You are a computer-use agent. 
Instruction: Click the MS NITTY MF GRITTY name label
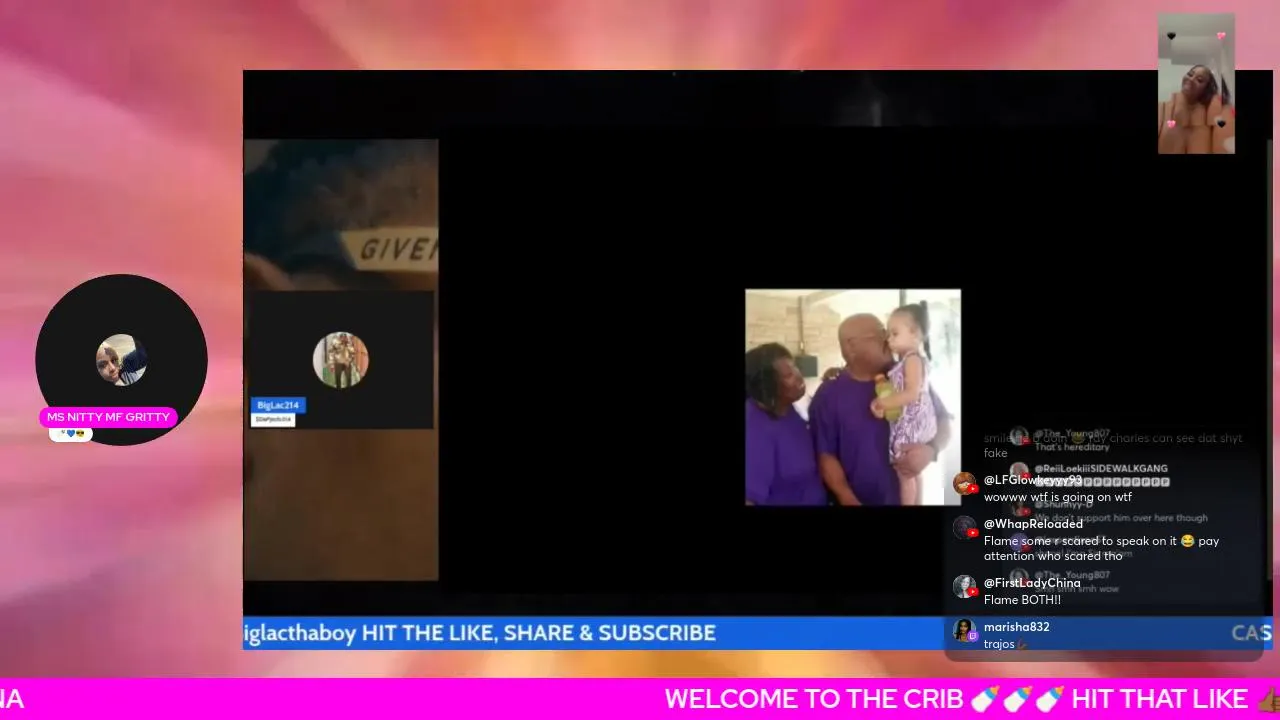pos(108,417)
